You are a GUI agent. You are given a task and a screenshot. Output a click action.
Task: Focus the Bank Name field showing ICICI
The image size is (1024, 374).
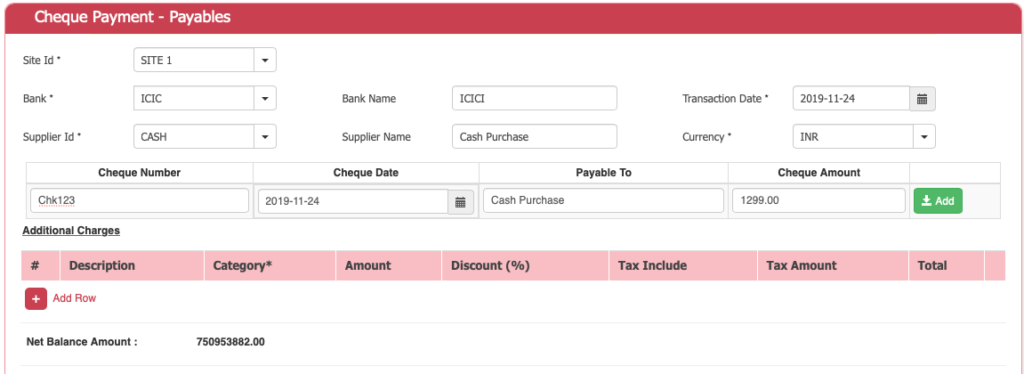point(534,99)
